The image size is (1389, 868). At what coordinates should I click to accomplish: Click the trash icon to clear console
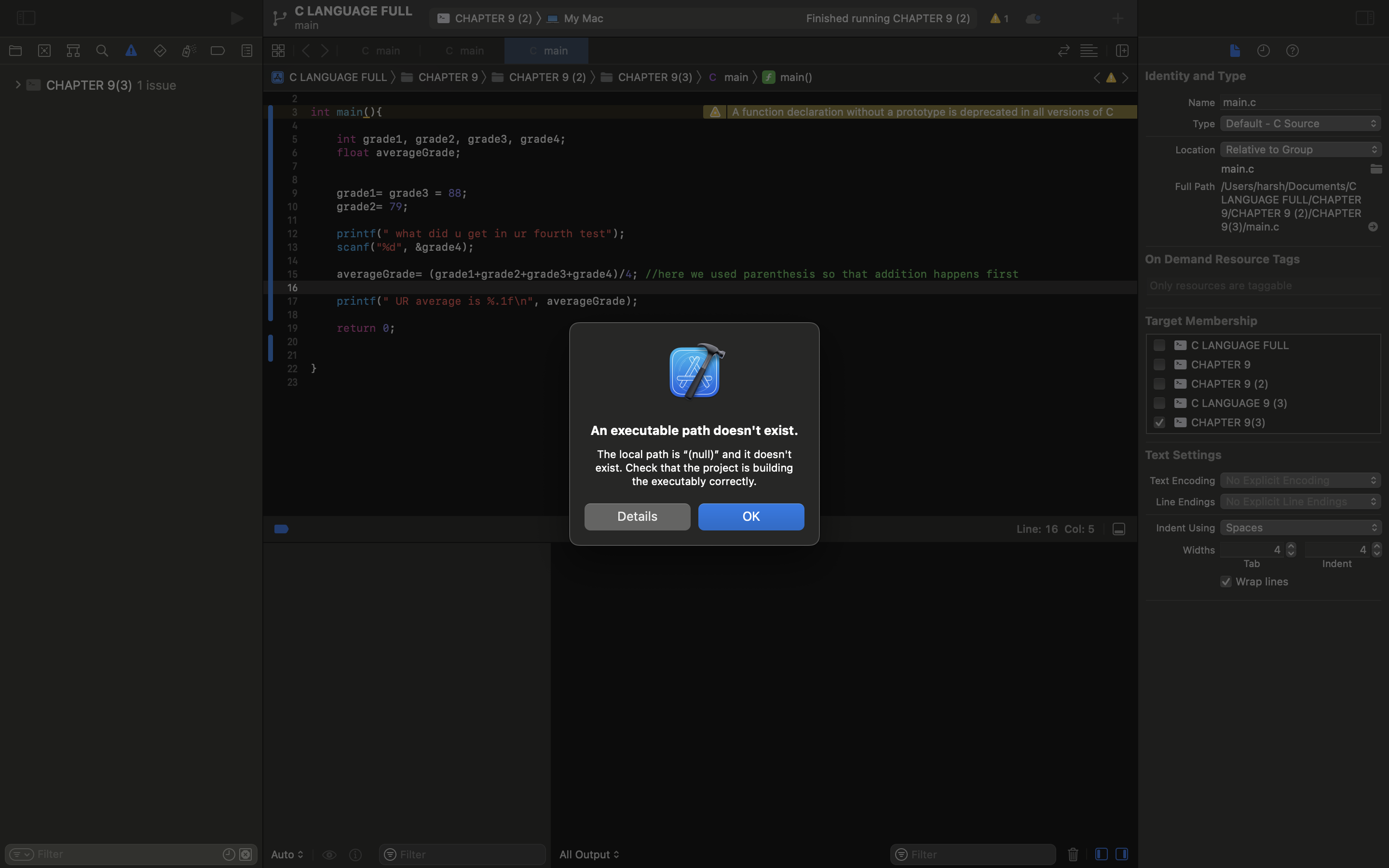[1073, 854]
